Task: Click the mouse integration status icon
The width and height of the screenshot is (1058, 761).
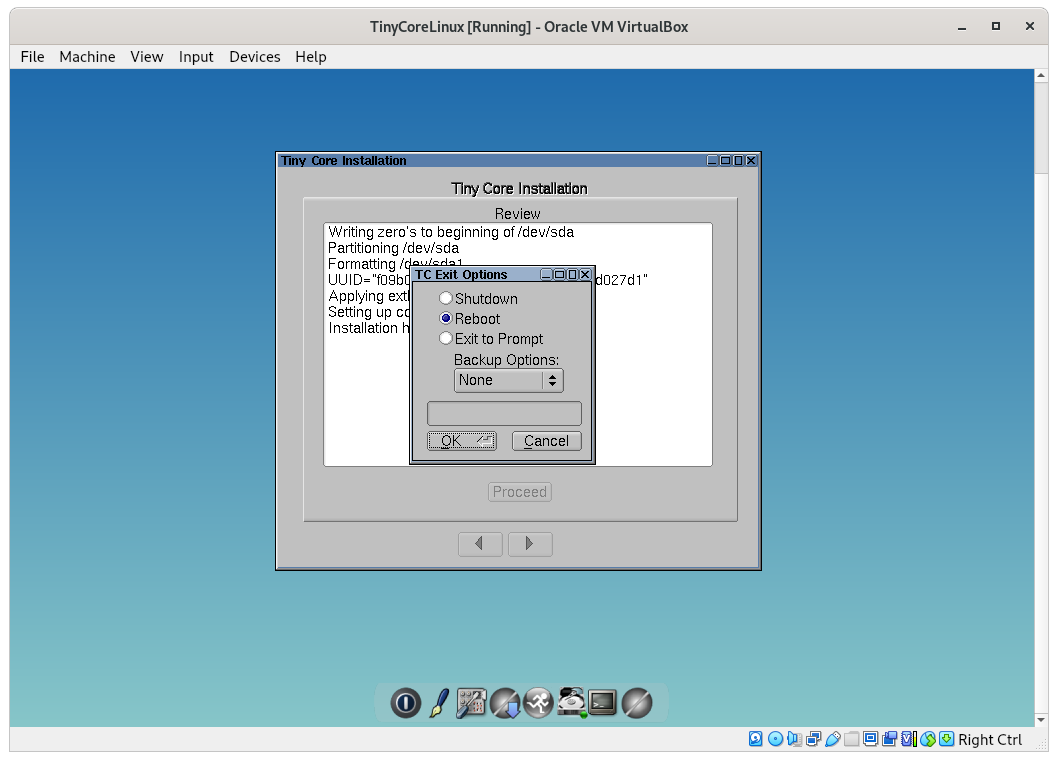Action: click(x=928, y=739)
